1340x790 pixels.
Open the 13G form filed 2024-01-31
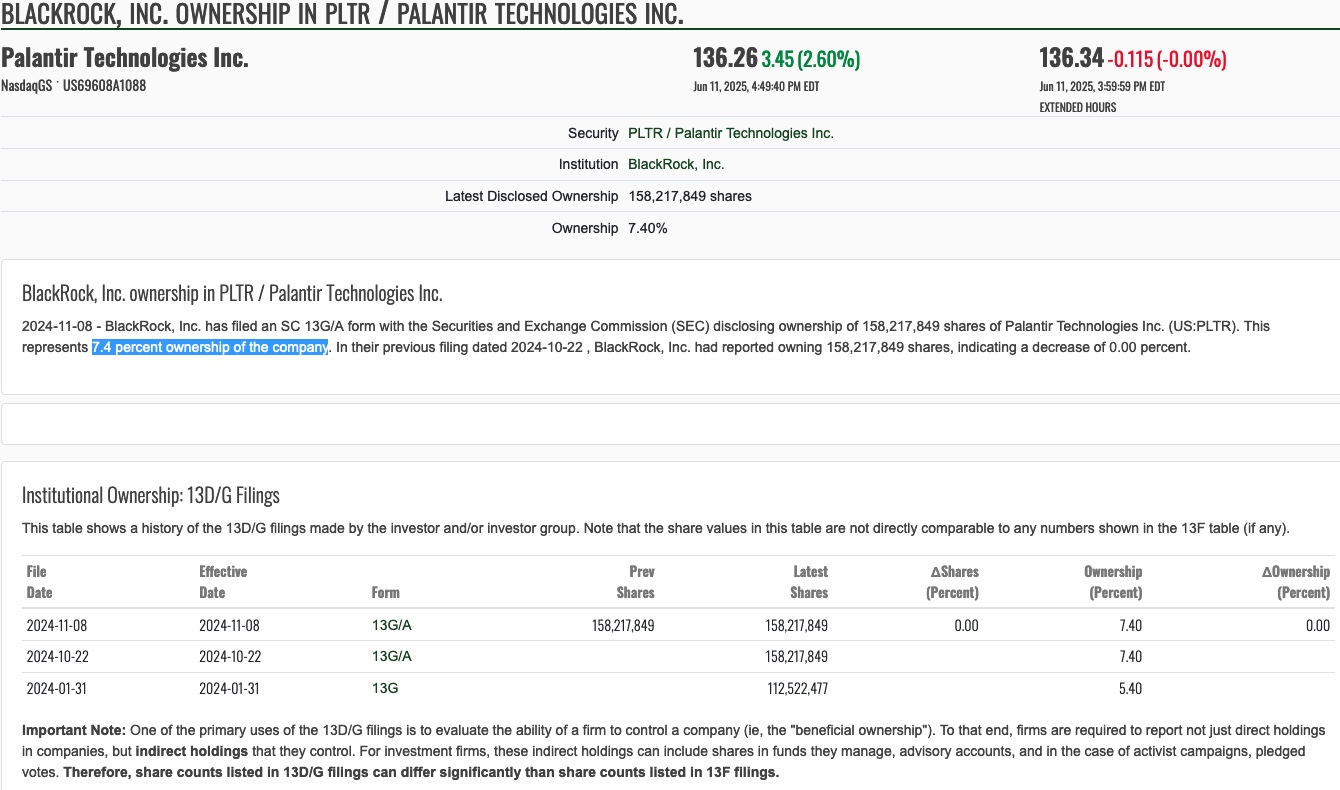click(385, 688)
